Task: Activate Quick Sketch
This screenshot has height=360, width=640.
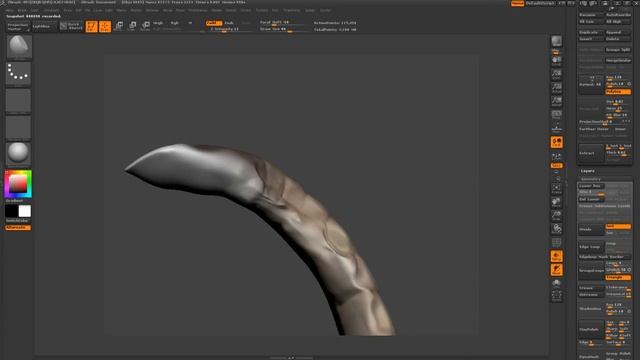Action: coord(71,27)
